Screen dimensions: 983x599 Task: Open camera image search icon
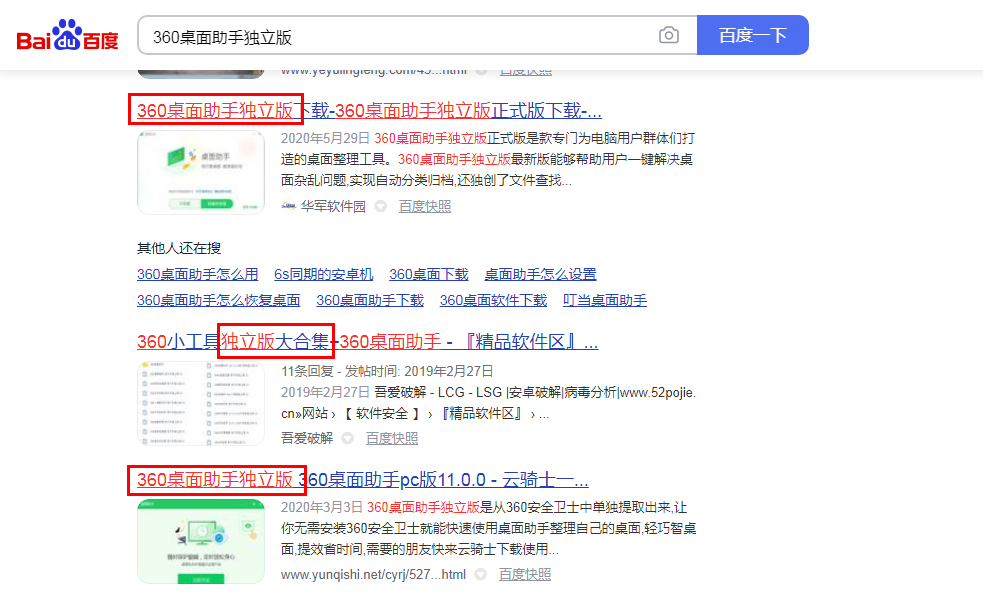click(x=668, y=35)
